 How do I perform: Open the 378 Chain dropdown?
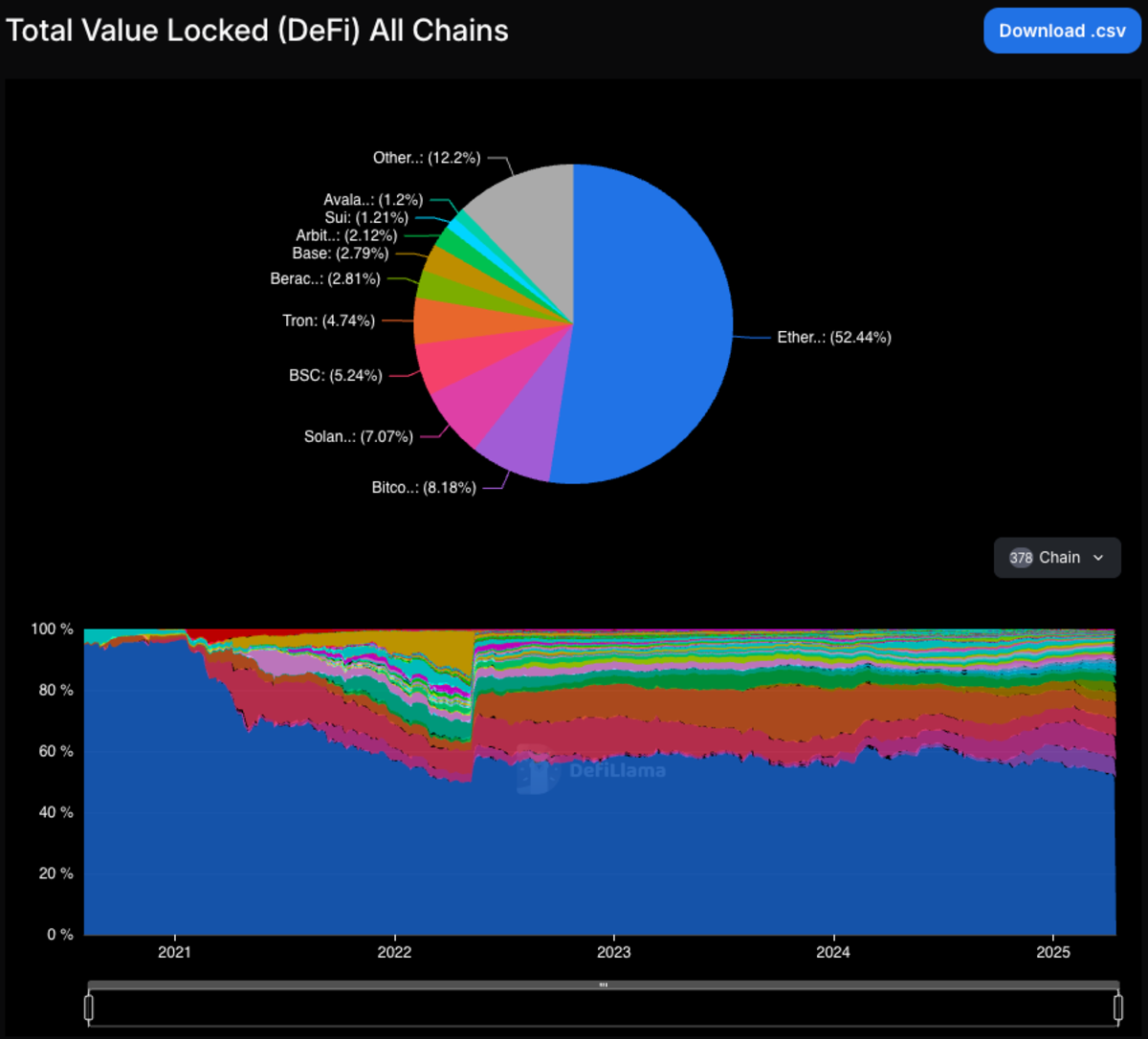coord(1057,558)
